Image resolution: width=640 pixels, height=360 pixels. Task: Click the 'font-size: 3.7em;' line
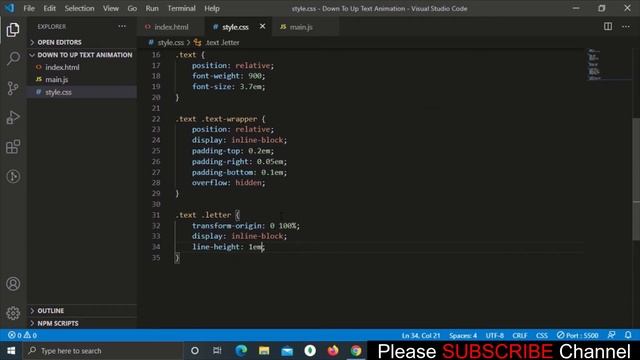click(228, 87)
